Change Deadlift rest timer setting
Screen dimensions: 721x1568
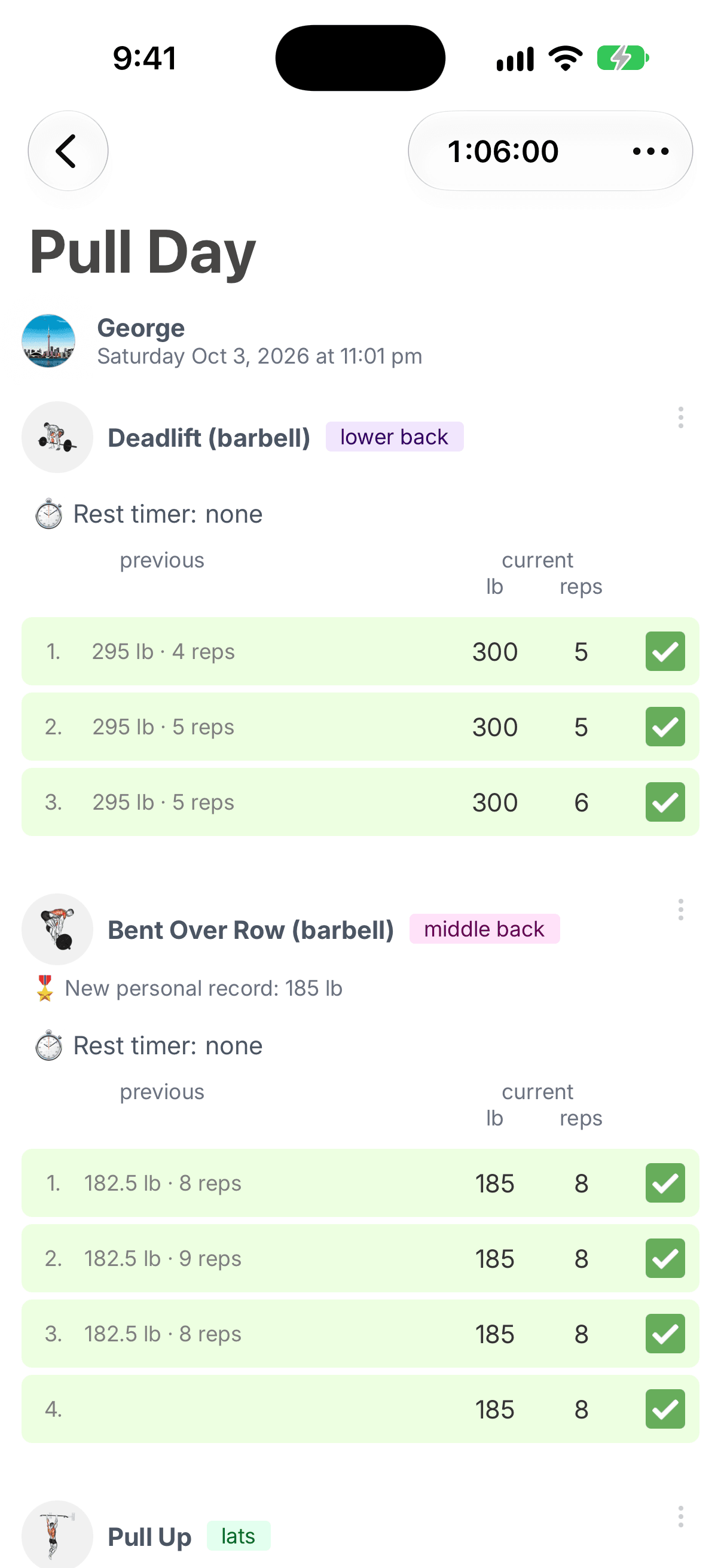pyautogui.click(x=149, y=514)
